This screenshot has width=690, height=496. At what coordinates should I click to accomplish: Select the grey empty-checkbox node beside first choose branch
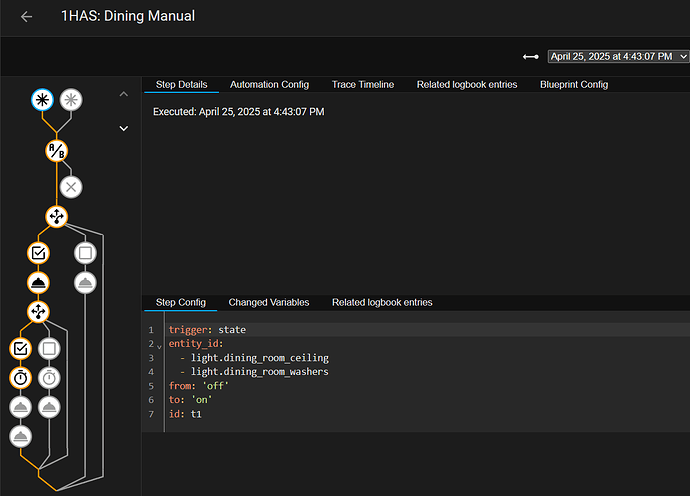pyautogui.click(x=85, y=253)
